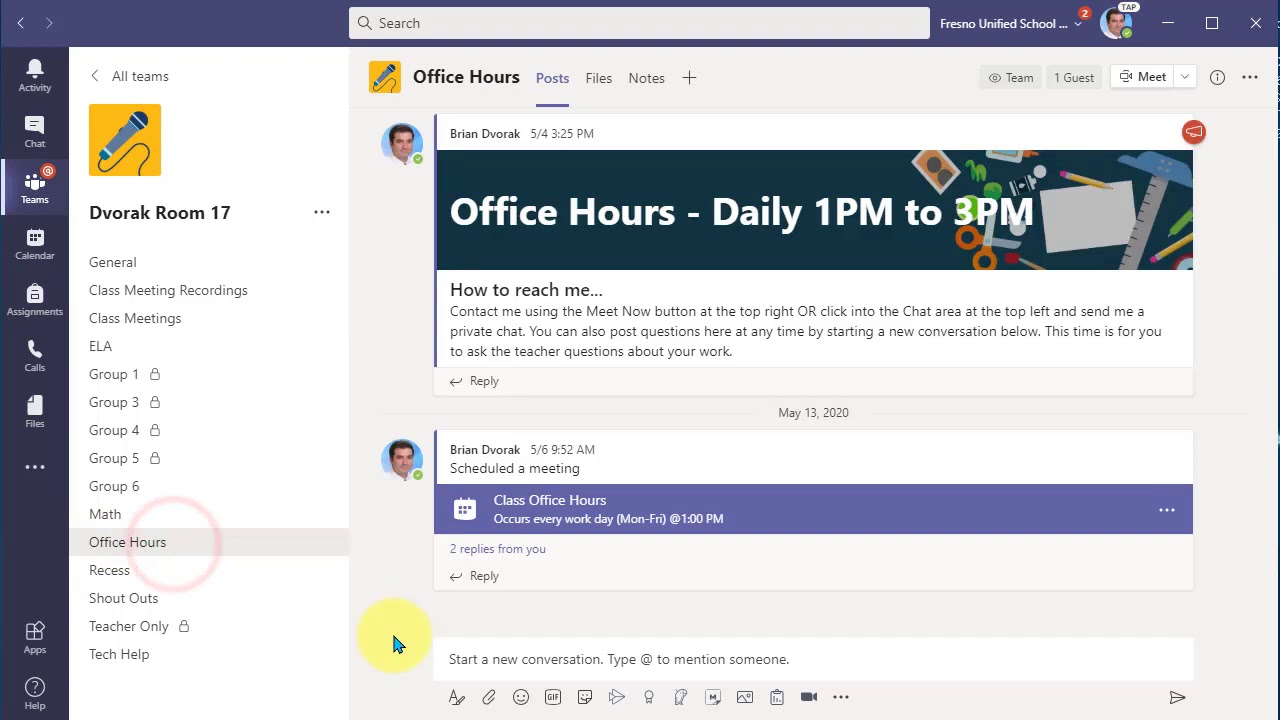Switch to the Files tab
This screenshot has width=1280, height=720.
599,78
